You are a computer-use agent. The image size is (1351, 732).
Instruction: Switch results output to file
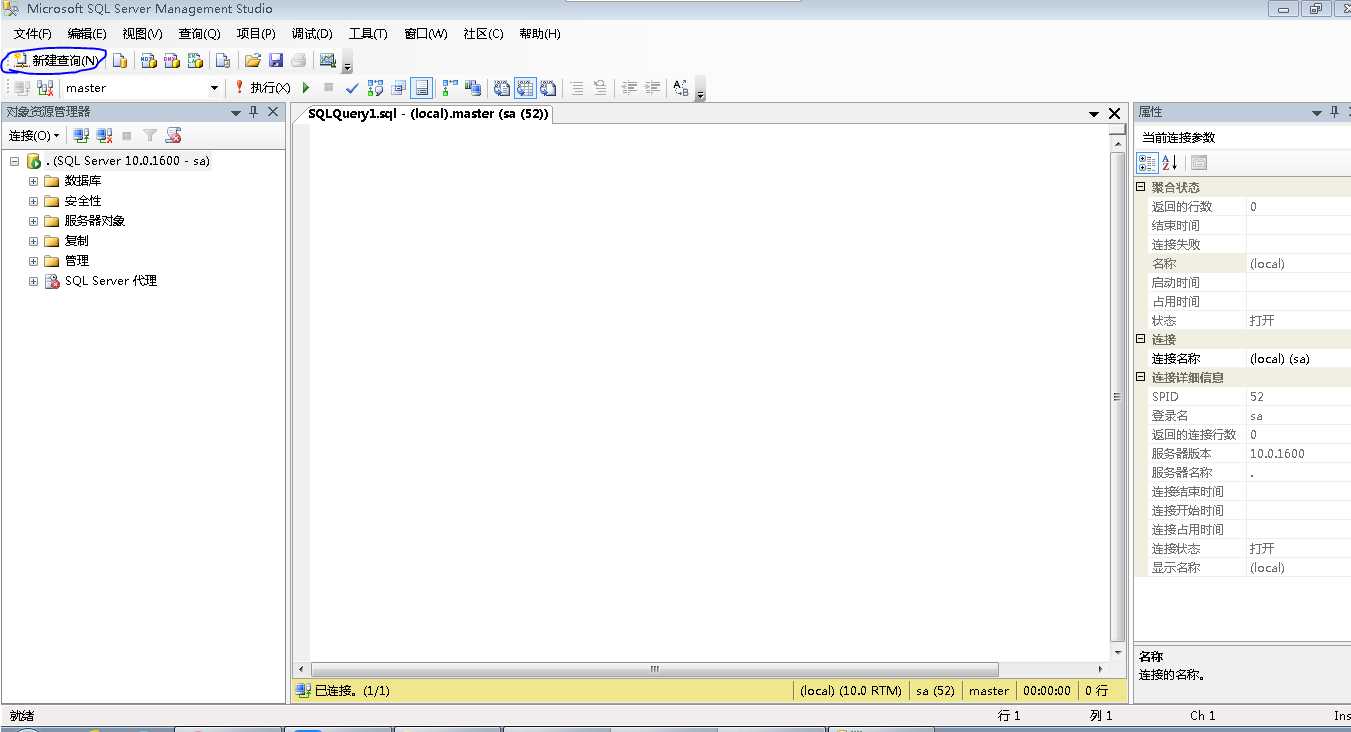(548, 88)
